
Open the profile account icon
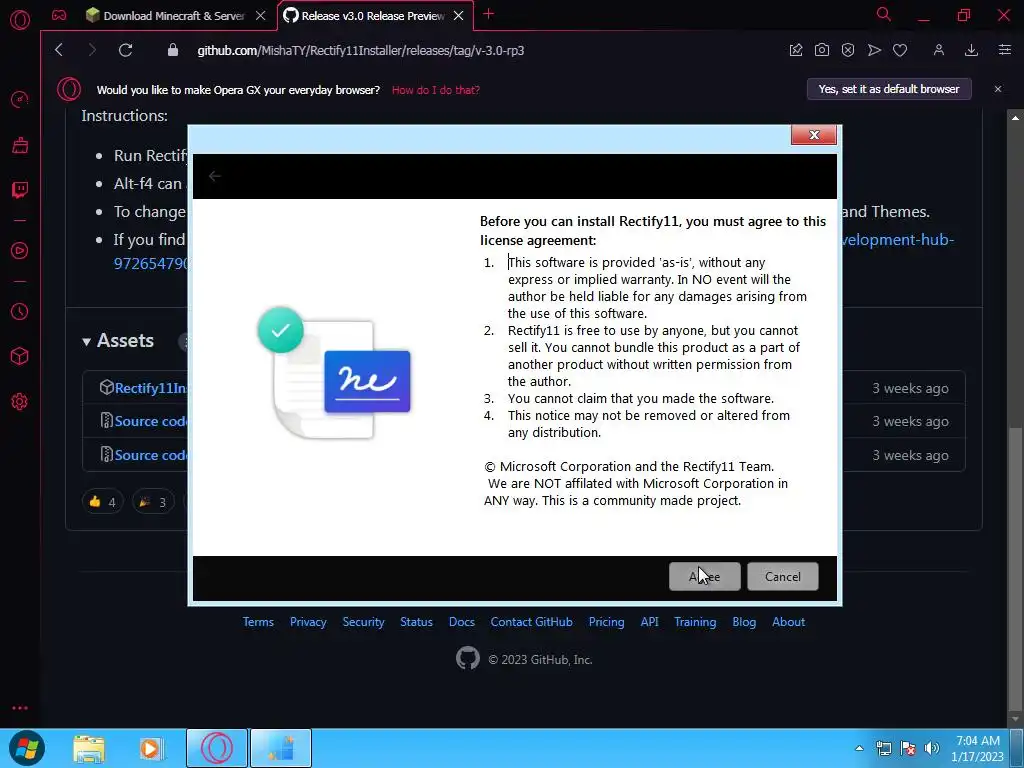click(x=938, y=50)
